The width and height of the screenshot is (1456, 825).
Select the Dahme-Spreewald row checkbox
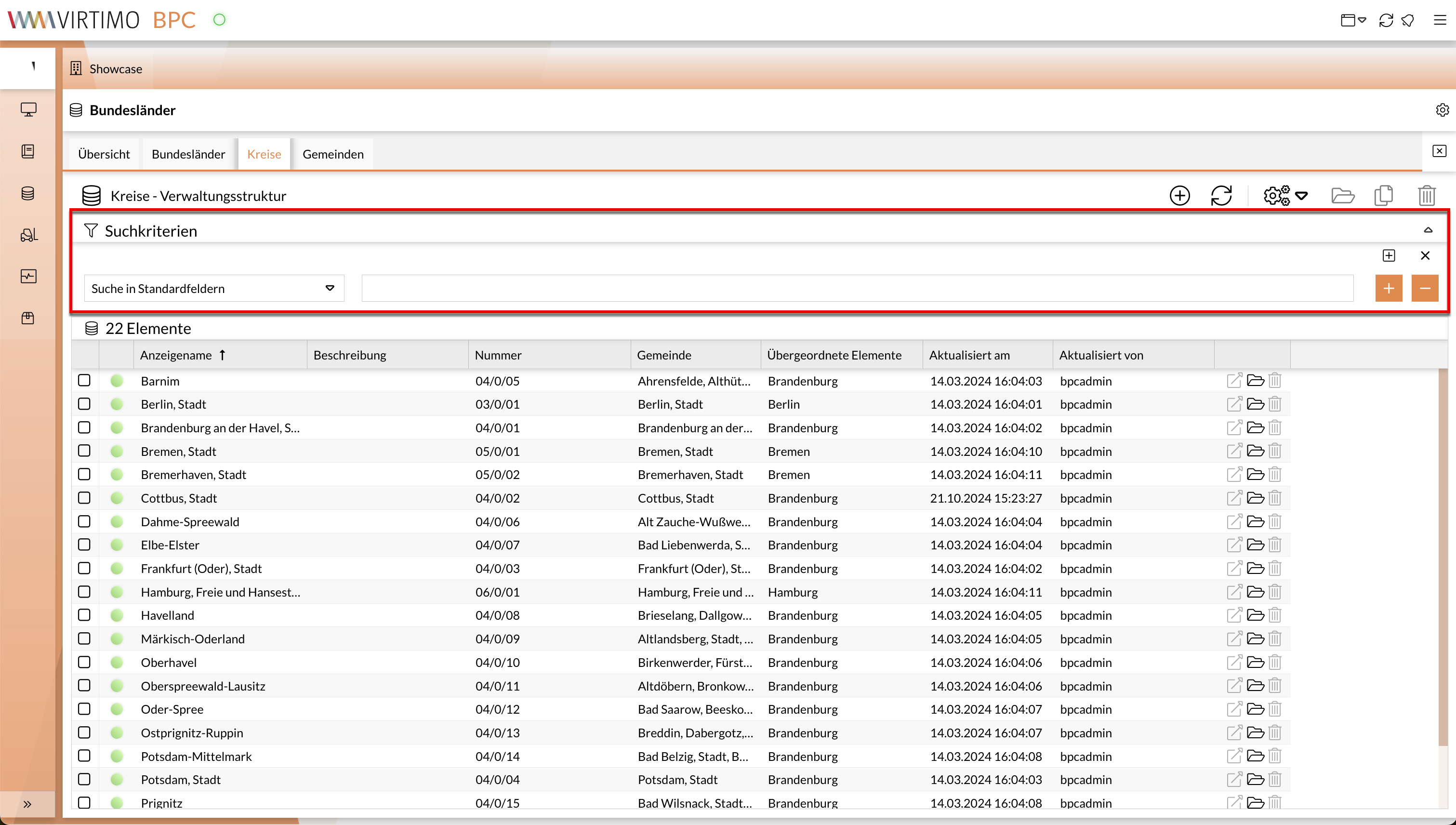(x=84, y=521)
